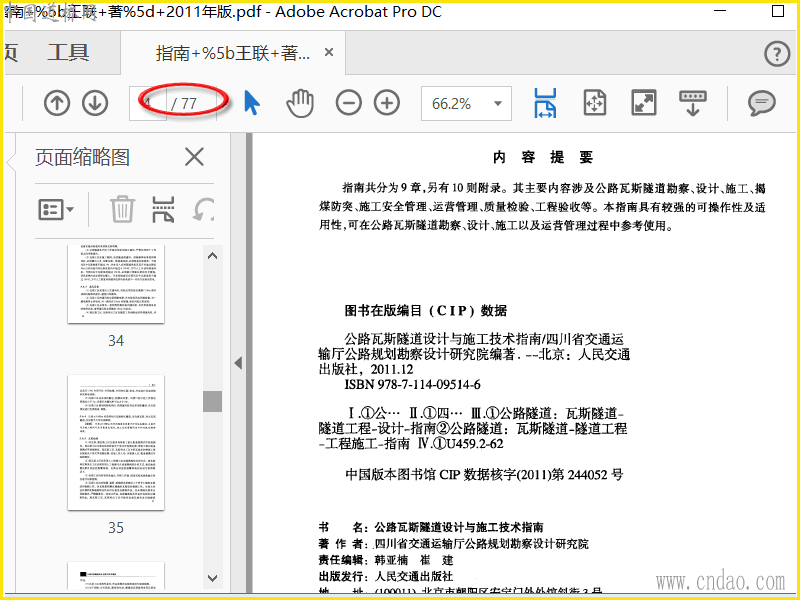Select page 35 thumbnail

coord(116,442)
